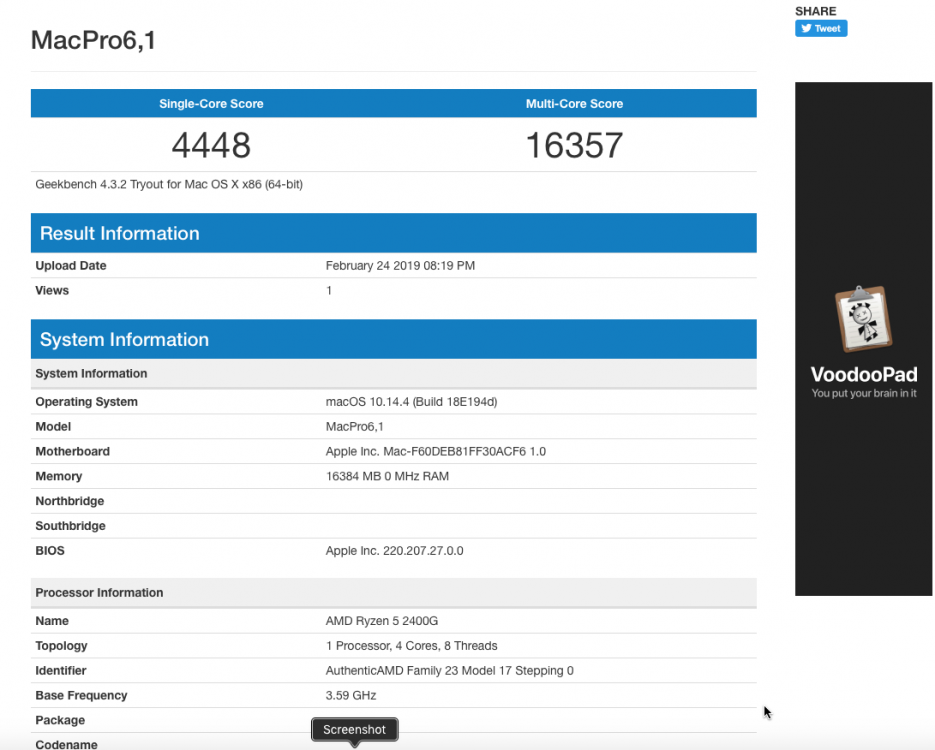Click the Base Frequency label
The width and height of the screenshot is (935, 750).
[82, 695]
